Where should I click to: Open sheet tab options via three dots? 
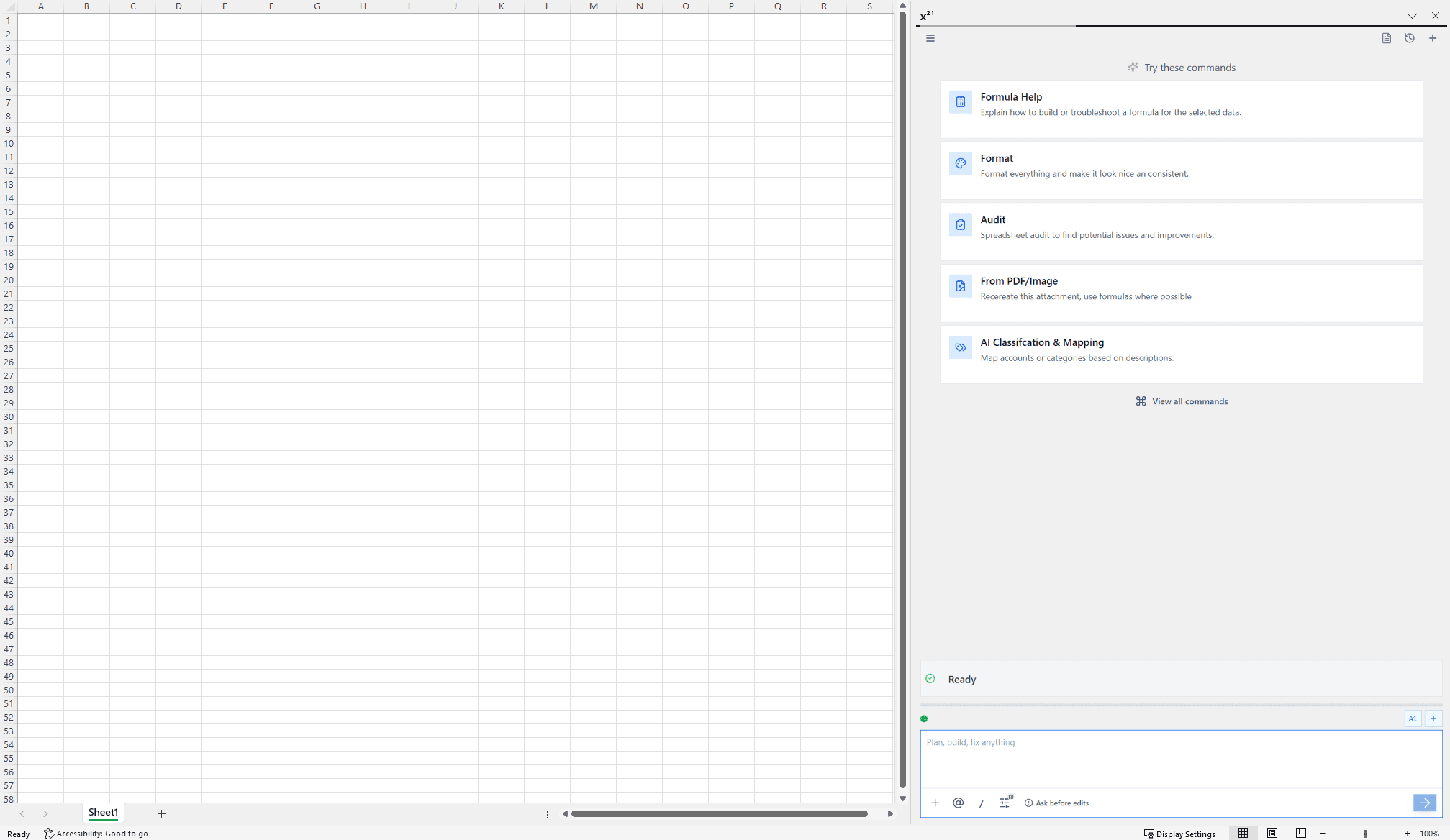pyautogui.click(x=548, y=814)
